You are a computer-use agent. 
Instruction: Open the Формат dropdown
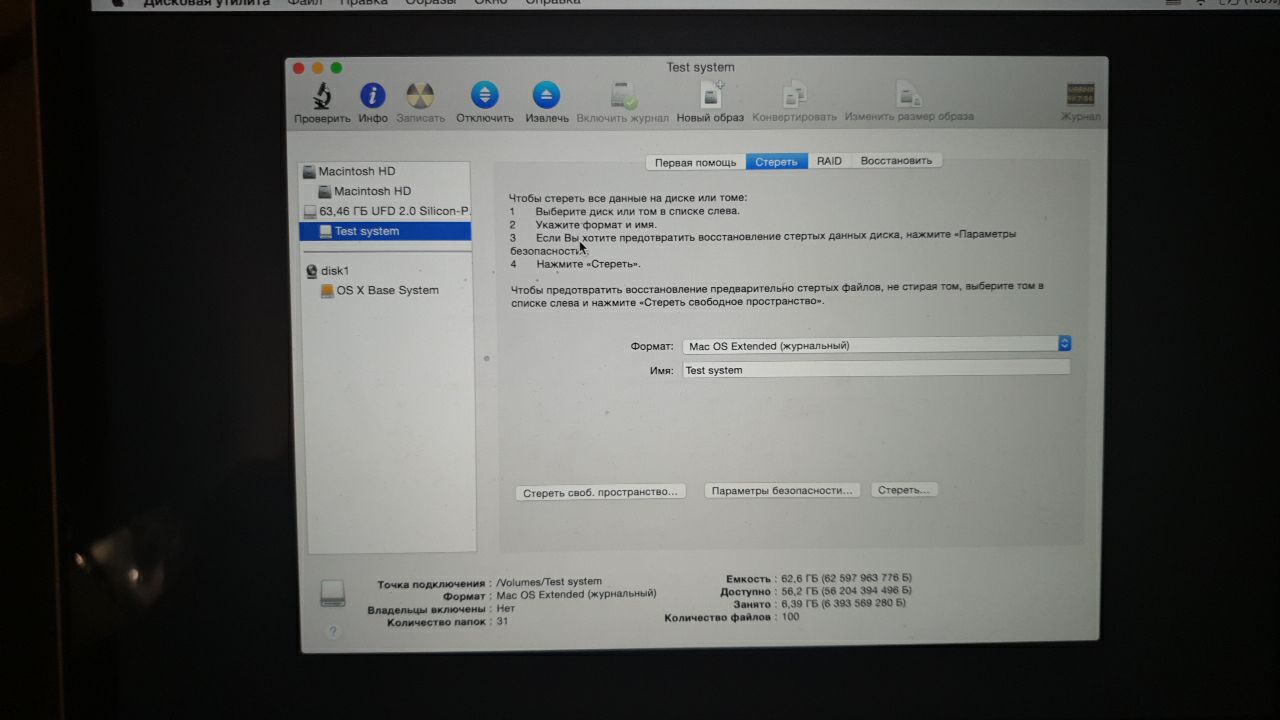click(877, 345)
